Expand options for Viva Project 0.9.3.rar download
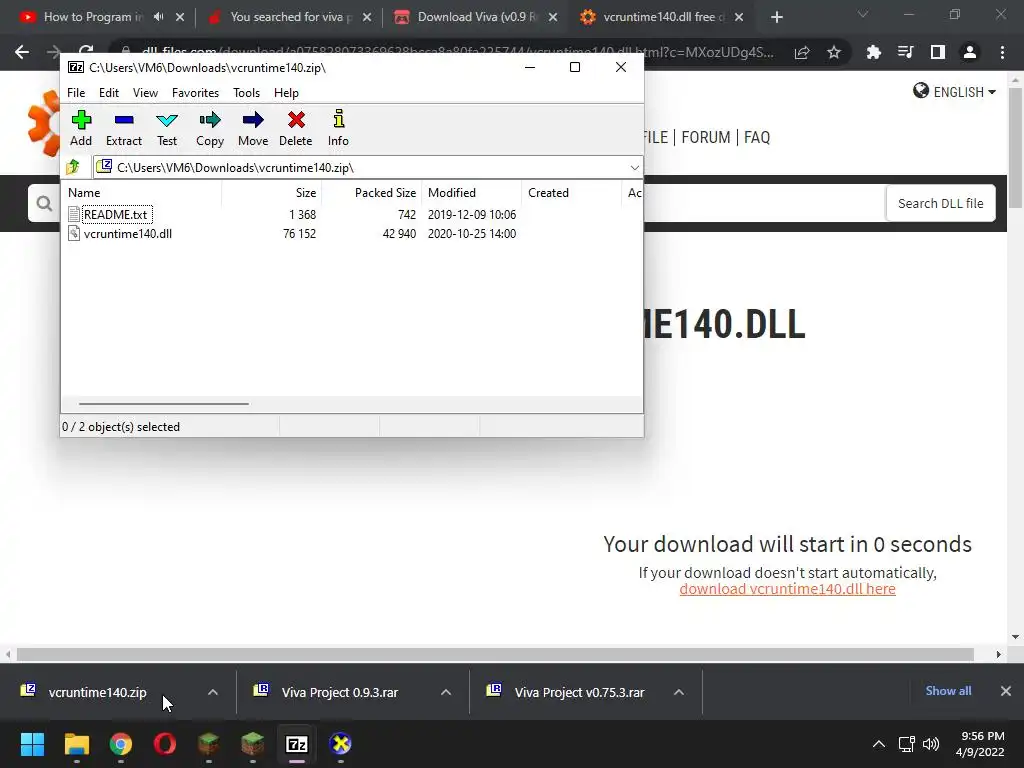1024x768 pixels. tap(446, 692)
